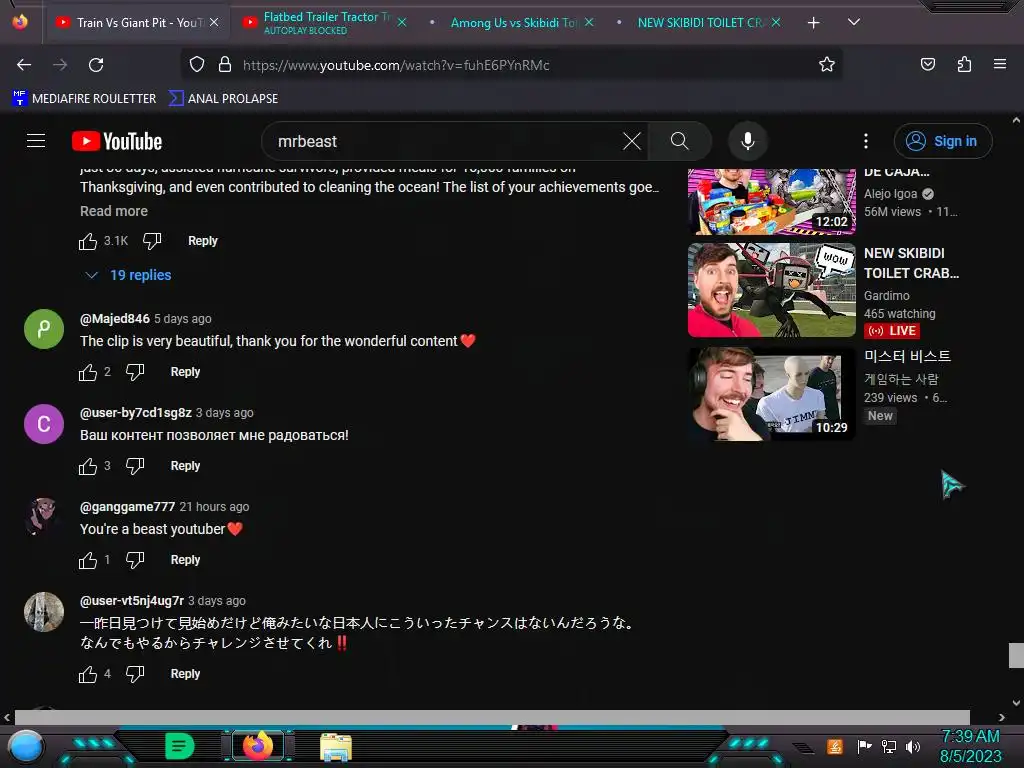Reply to the 3.1K likes comment
The height and width of the screenshot is (768, 1024).
tap(202, 241)
